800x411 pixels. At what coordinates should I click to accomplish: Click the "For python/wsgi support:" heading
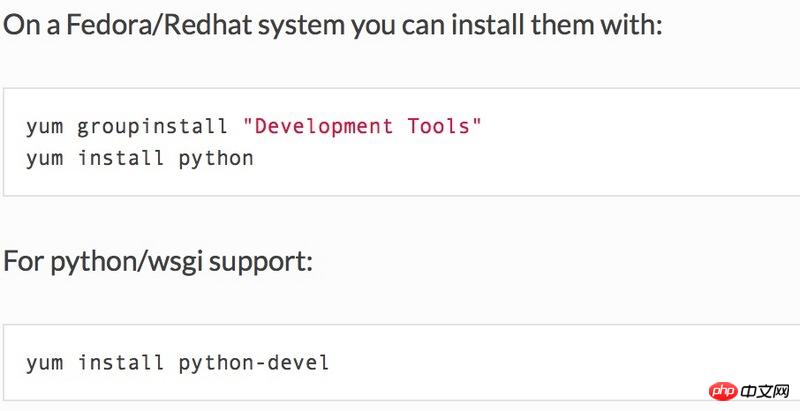coord(159,262)
